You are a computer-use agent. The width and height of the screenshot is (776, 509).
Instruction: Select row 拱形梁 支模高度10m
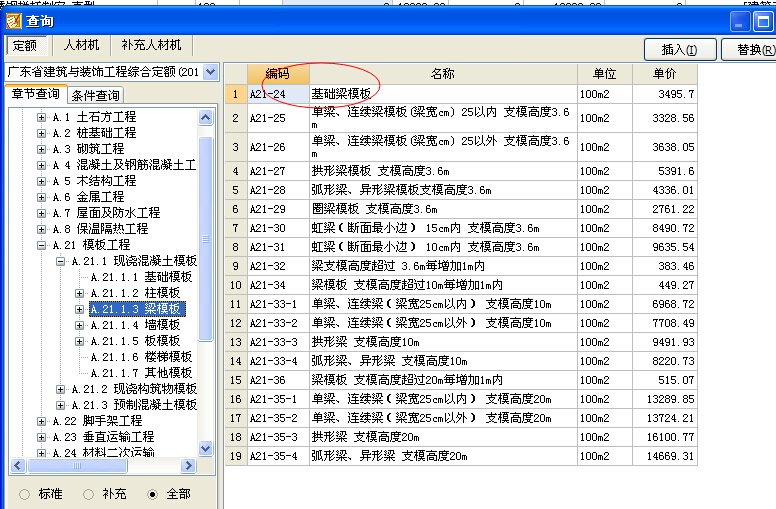[x=461, y=342]
